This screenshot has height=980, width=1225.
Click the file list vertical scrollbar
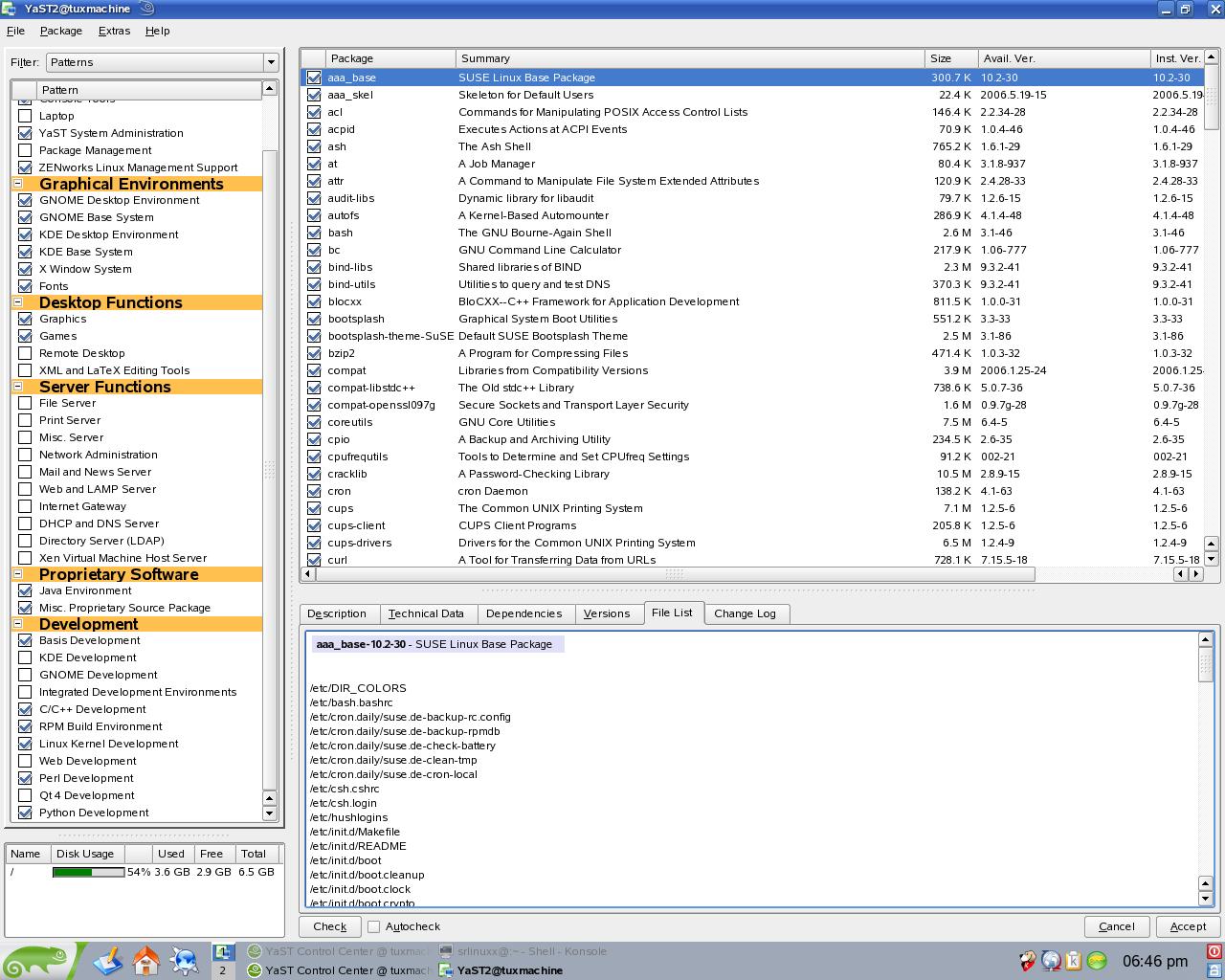(1206, 663)
